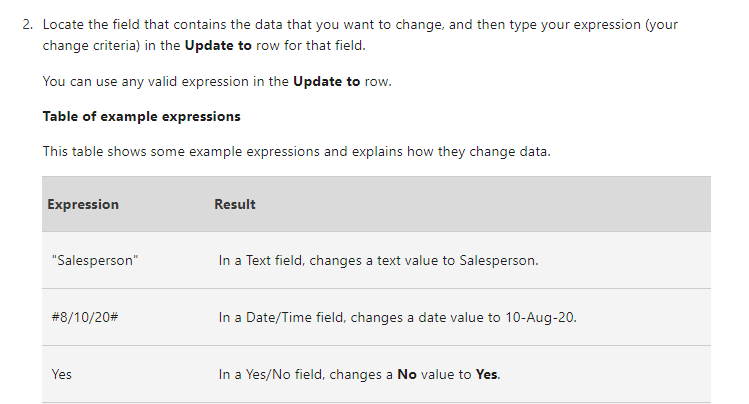Click the 'In a Date/Time field' result cell
This screenshot has height=404, width=749.
(397, 317)
